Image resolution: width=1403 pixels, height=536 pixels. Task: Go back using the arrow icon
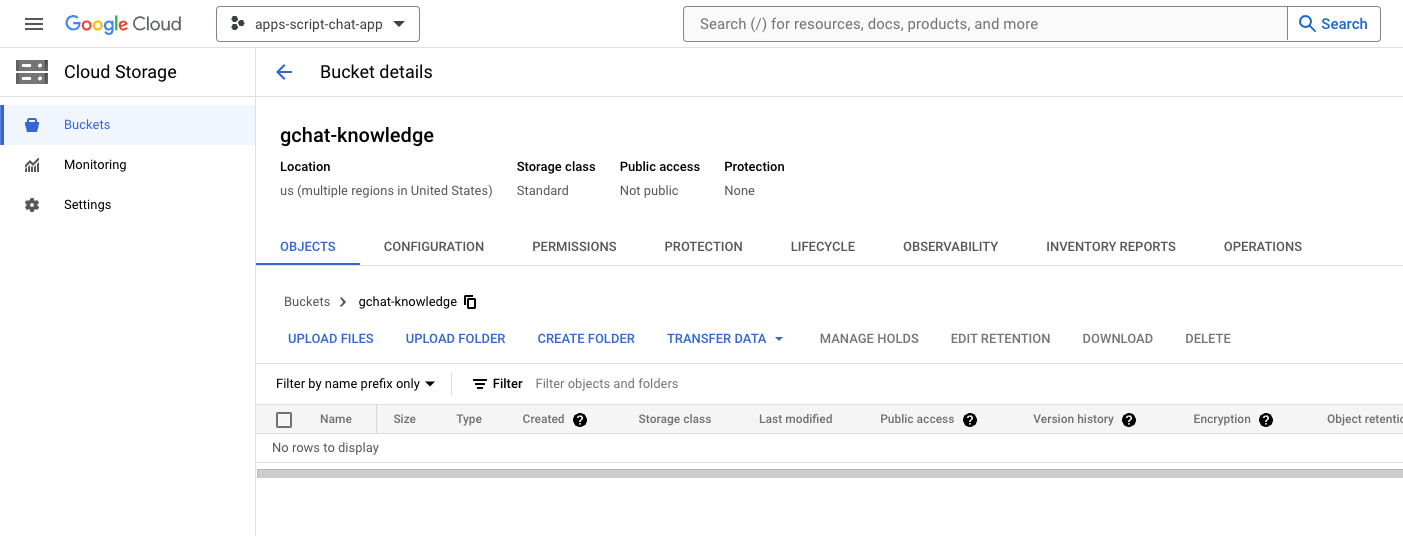pos(284,72)
